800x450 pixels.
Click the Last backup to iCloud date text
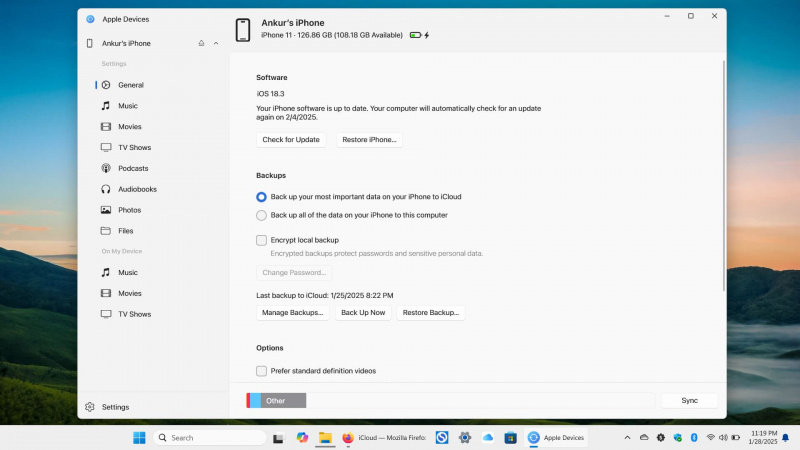[x=324, y=295]
